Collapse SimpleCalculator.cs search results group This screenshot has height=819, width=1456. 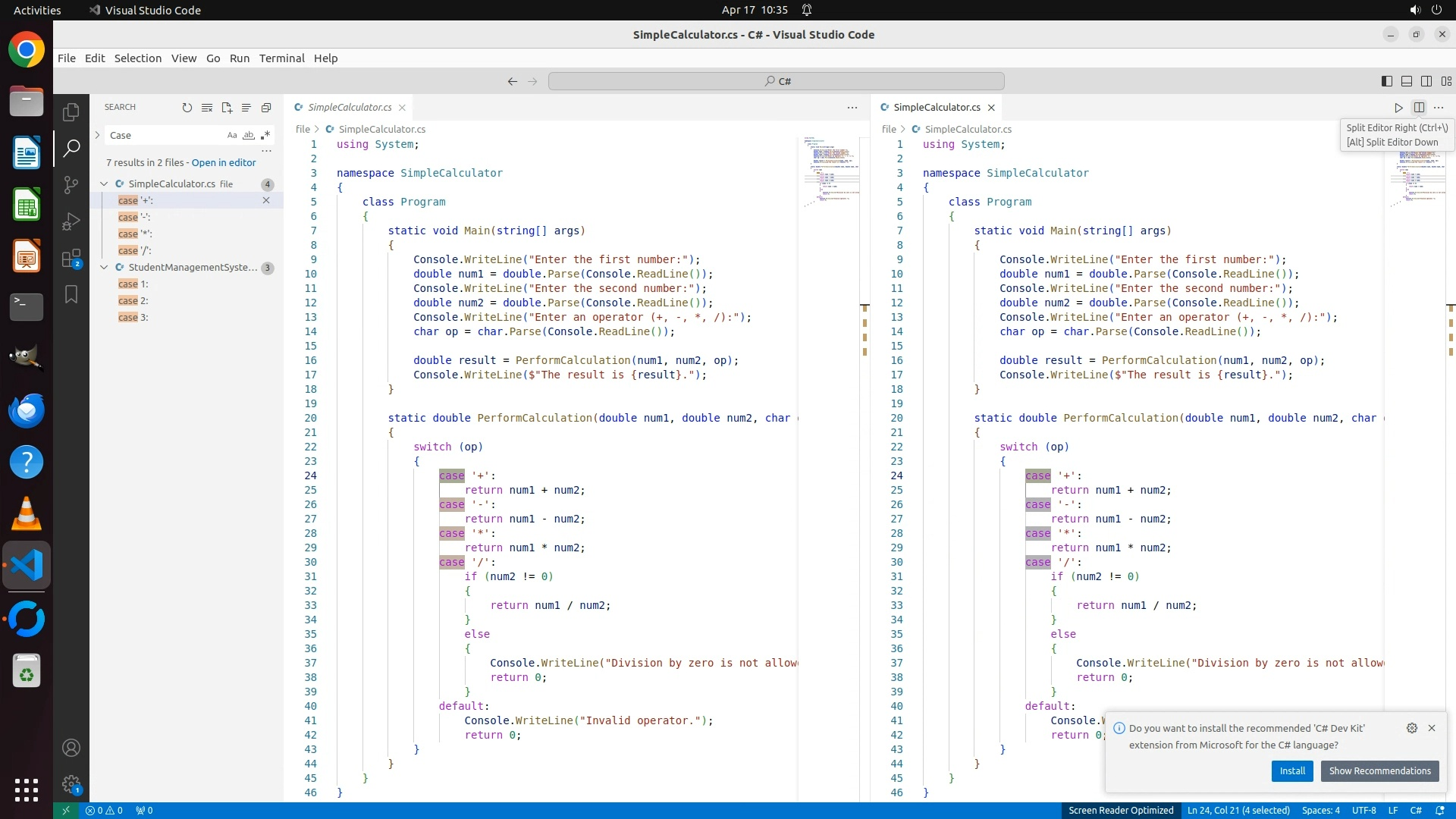click(x=104, y=184)
